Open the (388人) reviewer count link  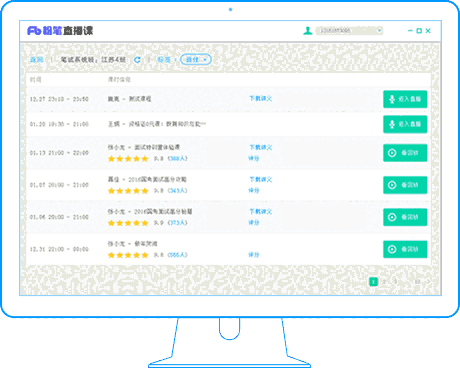[x=177, y=158]
